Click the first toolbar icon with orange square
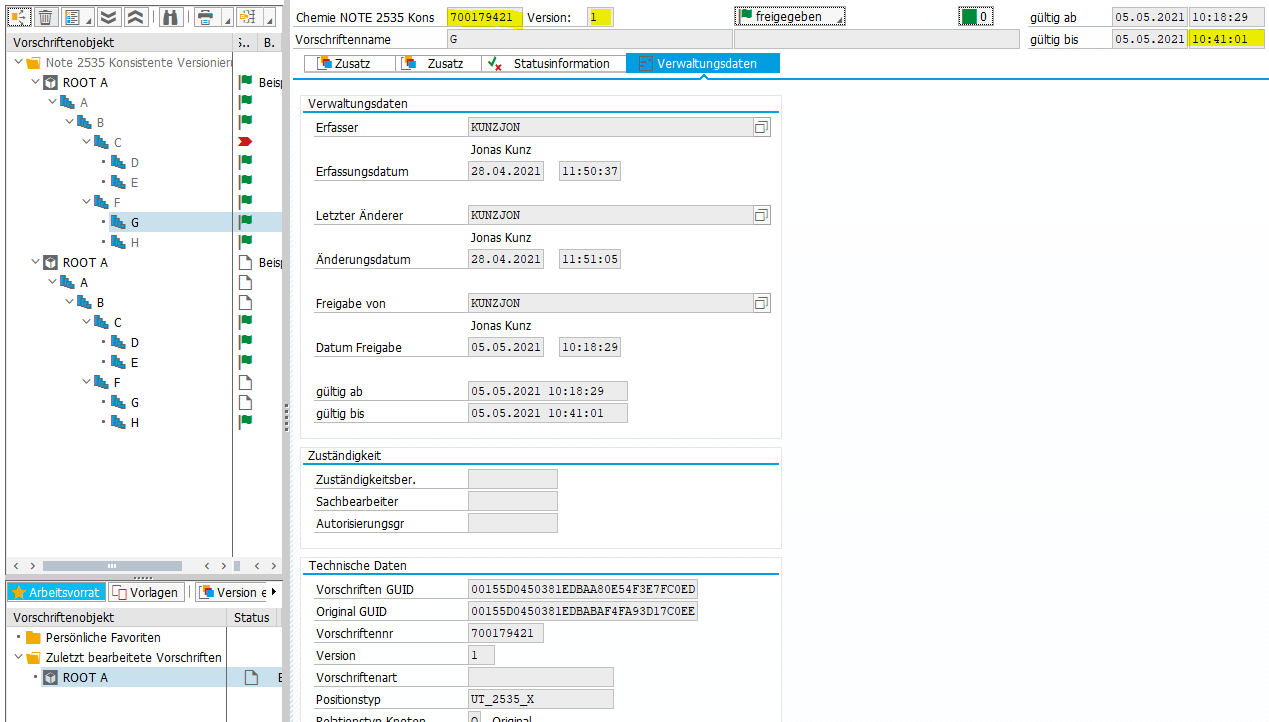The image size is (1269, 722). (x=19, y=17)
